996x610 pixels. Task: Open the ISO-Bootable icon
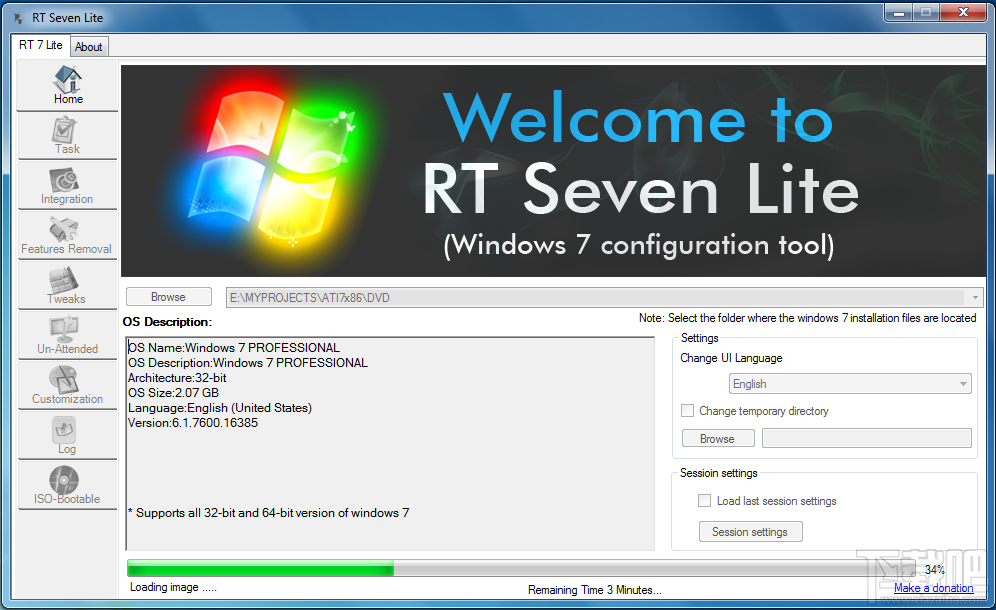66,485
